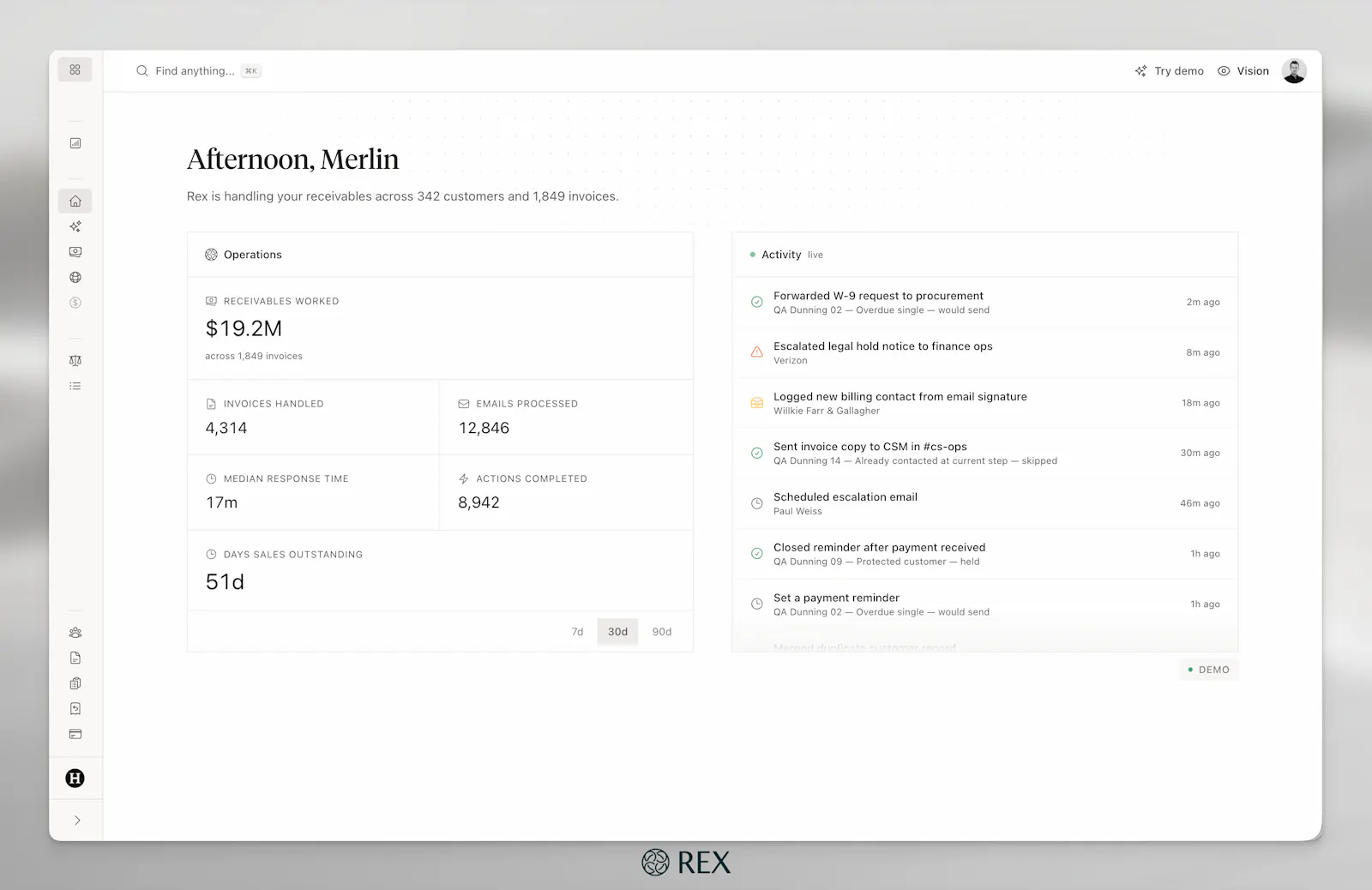1372x890 pixels.
Task: Click the Find anything search field
Action: pos(198,71)
